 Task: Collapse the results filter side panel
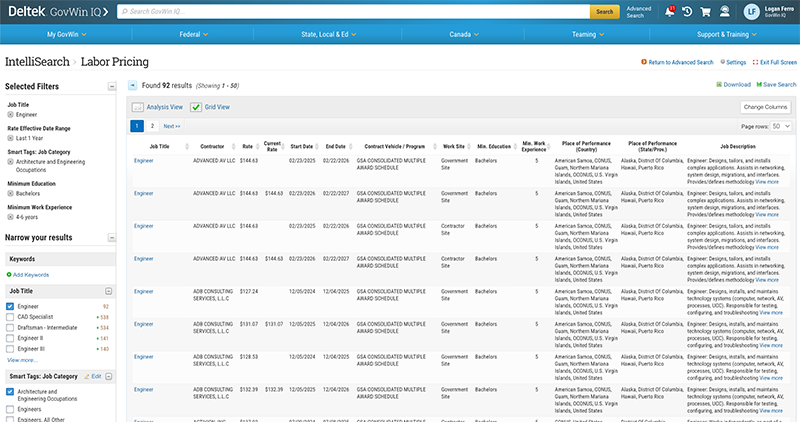pyautogui.click(x=133, y=87)
